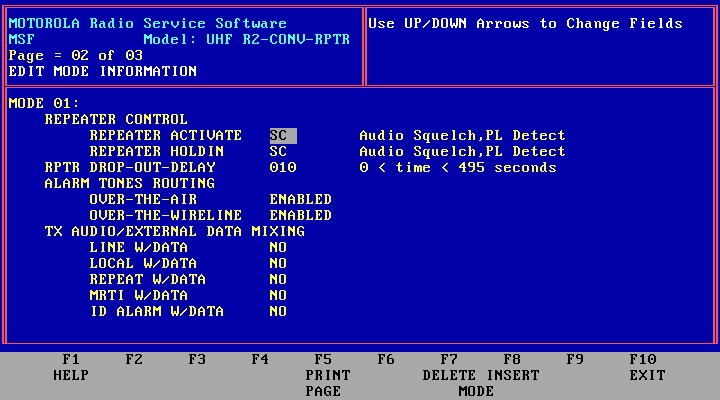Click the REPEATER CONTROL heading
720x400 pixels.
tap(116, 119)
